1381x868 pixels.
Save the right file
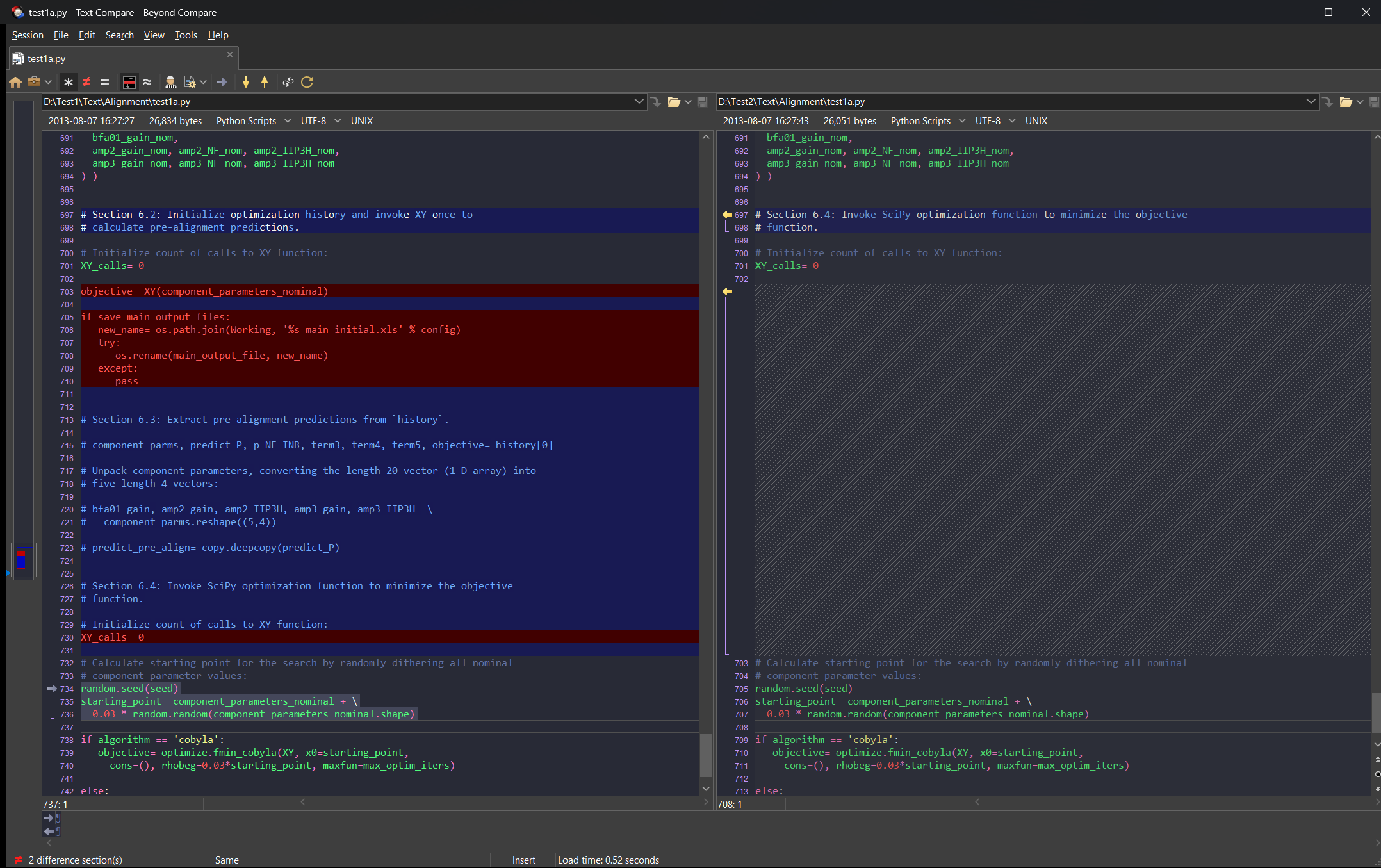[1374, 102]
